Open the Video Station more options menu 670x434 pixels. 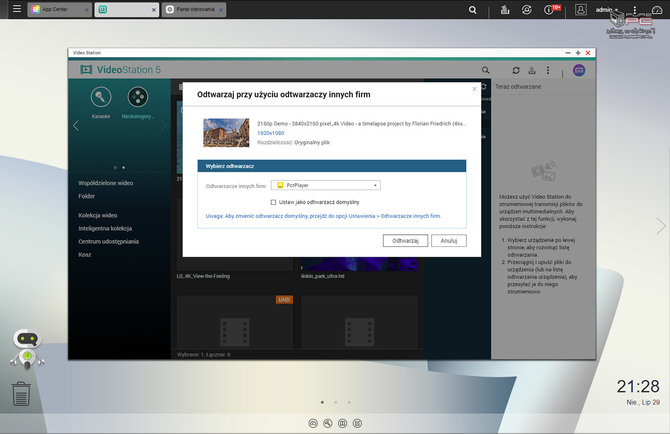click(548, 70)
